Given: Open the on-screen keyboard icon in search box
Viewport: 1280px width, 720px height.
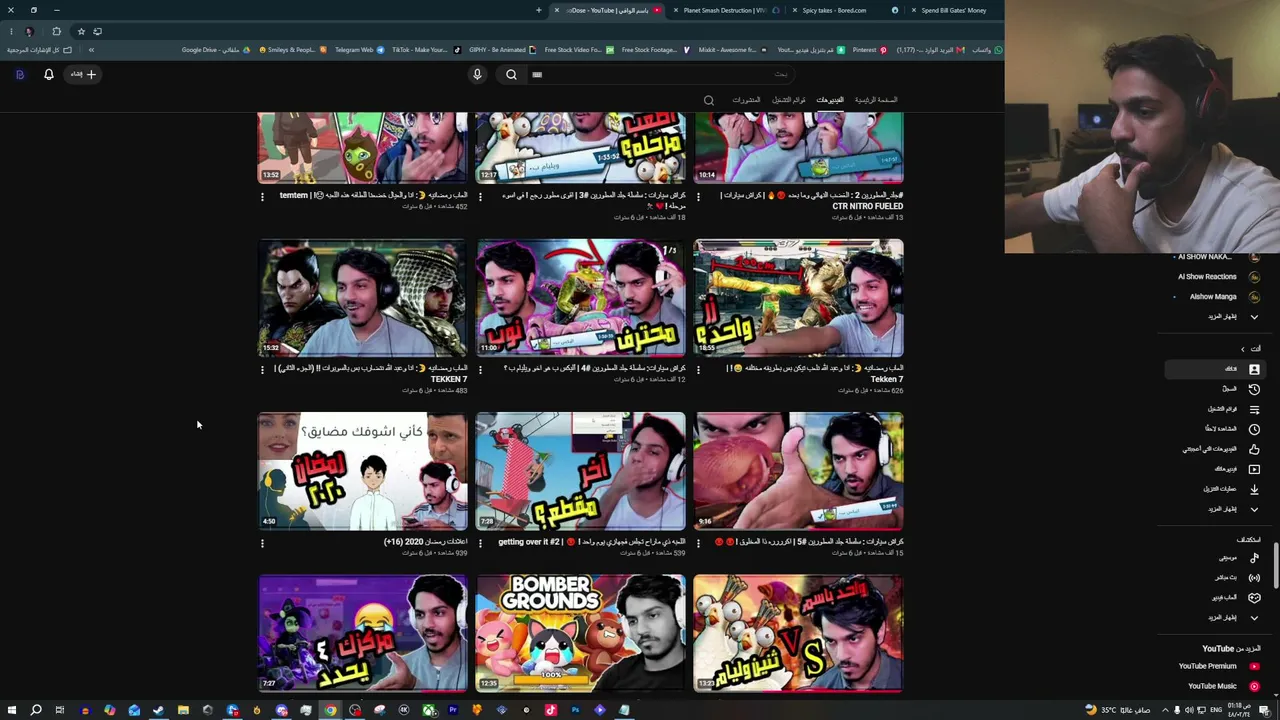Looking at the screenshot, I should pyautogui.click(x=537, y=74).
